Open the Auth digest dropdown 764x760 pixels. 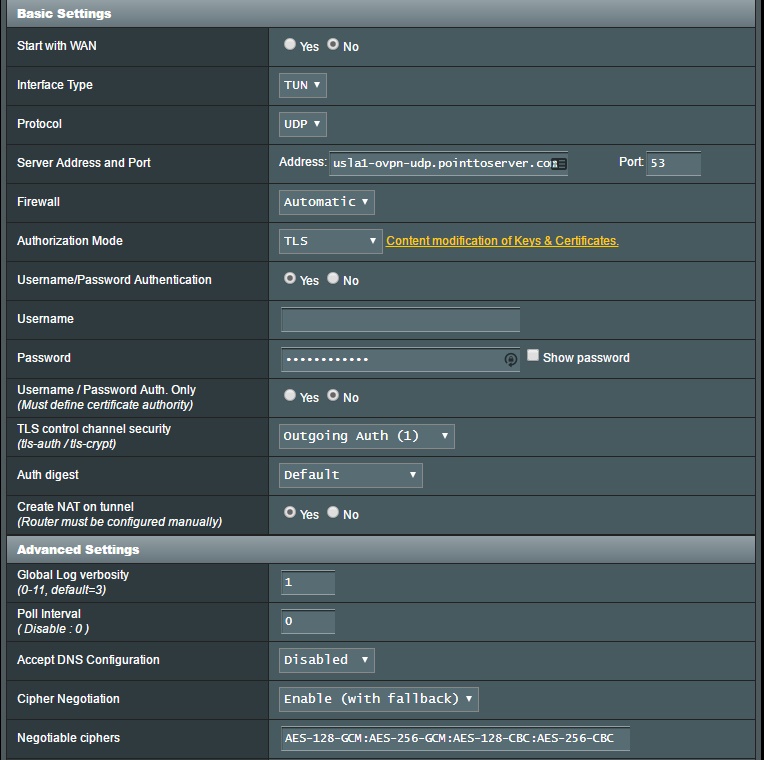click(350, 475)
